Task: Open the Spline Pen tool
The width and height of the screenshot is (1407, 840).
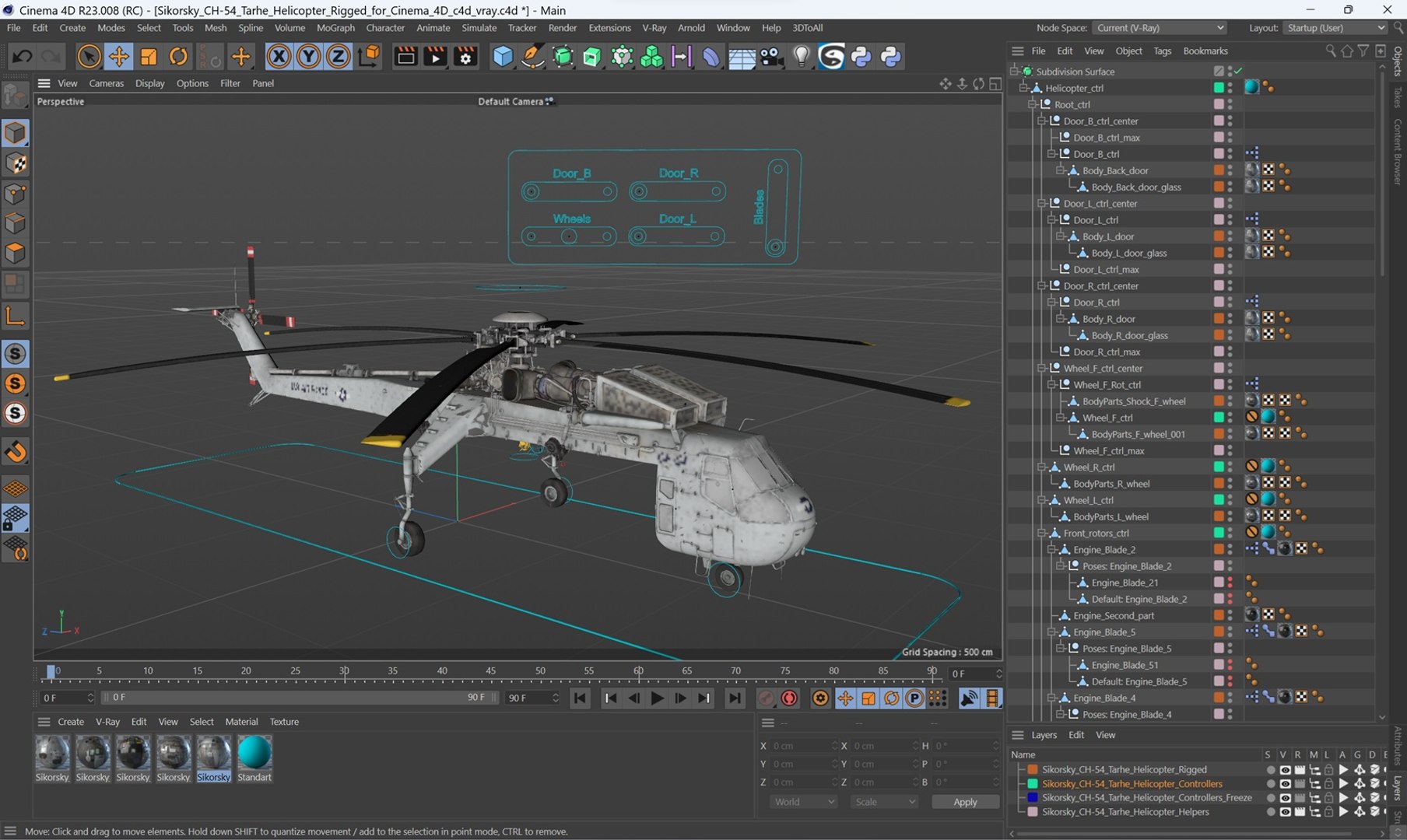Action: 532,56
